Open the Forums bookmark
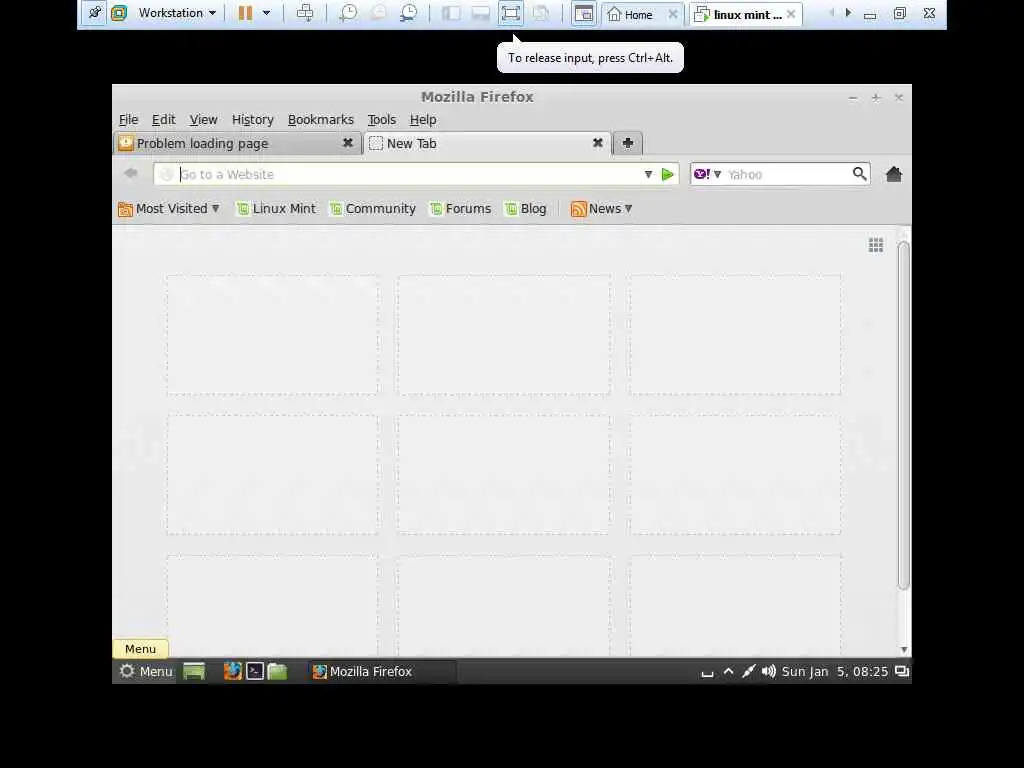Screen dimensions: 1024x768 (x=460, y=209)
